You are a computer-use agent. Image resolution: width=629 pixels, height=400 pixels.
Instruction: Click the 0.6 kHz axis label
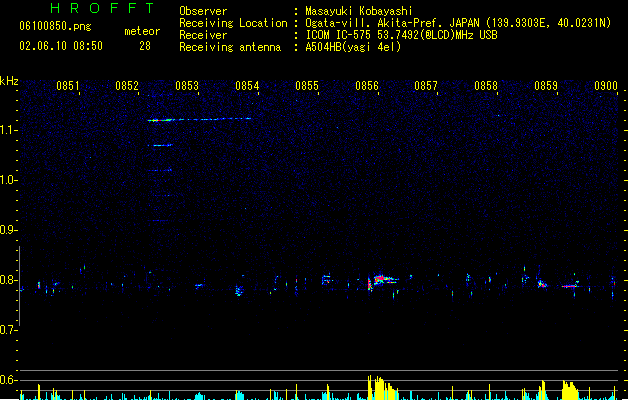(x=9, y=380)
